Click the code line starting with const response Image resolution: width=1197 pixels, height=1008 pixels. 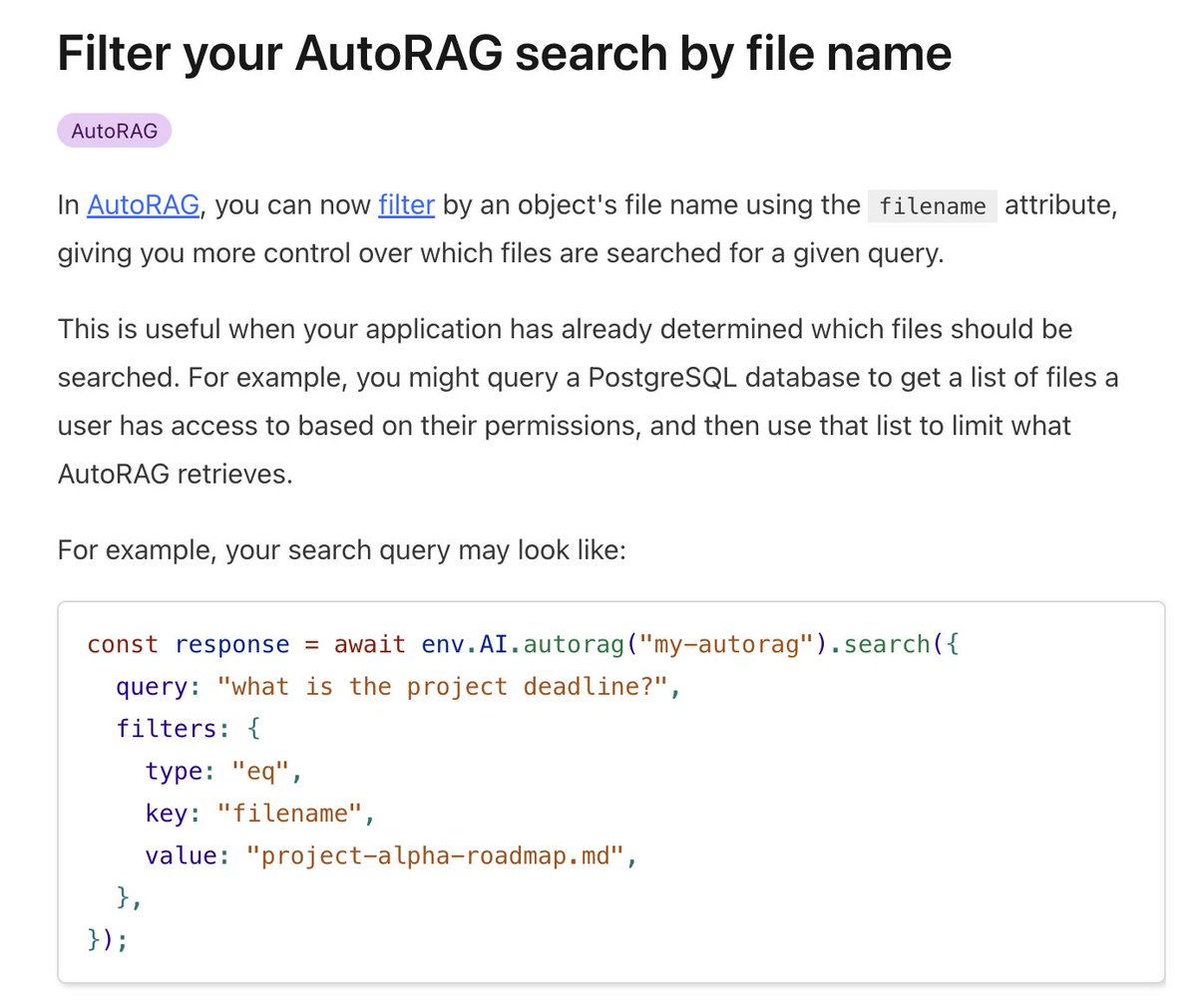pos(523,644)
